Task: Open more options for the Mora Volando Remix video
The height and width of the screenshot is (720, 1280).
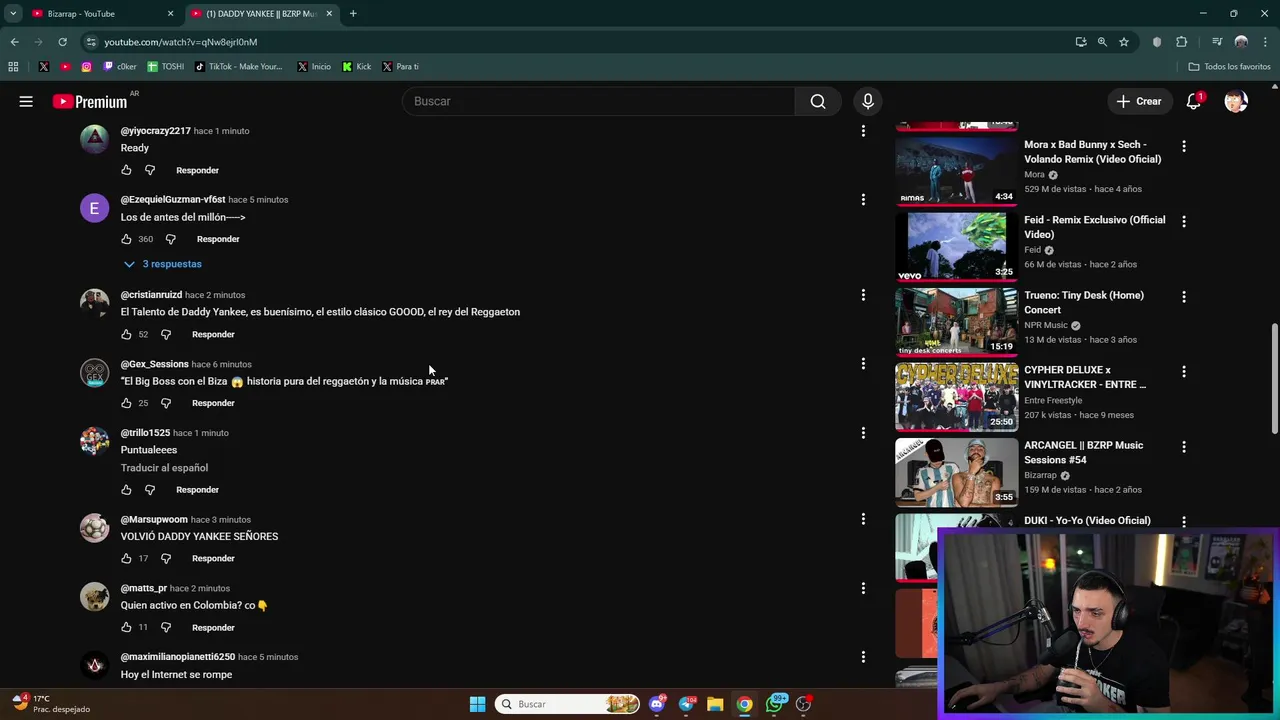Action: [1184, 146]
